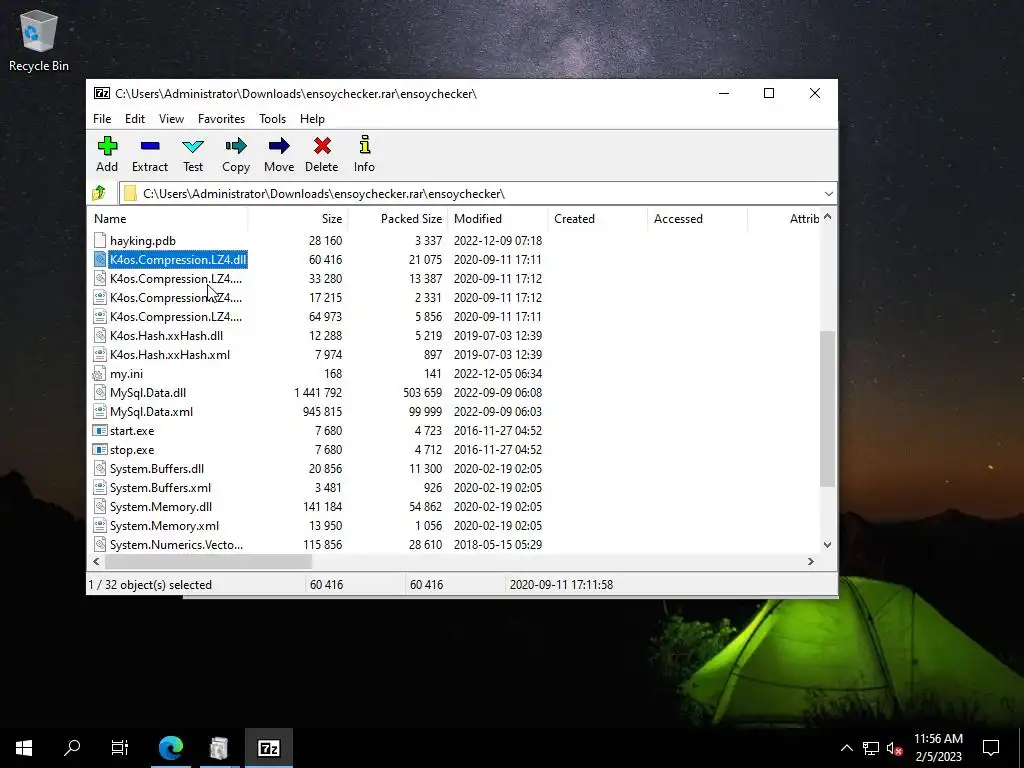Viewport: 1024px width, 768px height.
Task: Click the System.Buffers.dll file icon
Action: click(99, 468)
